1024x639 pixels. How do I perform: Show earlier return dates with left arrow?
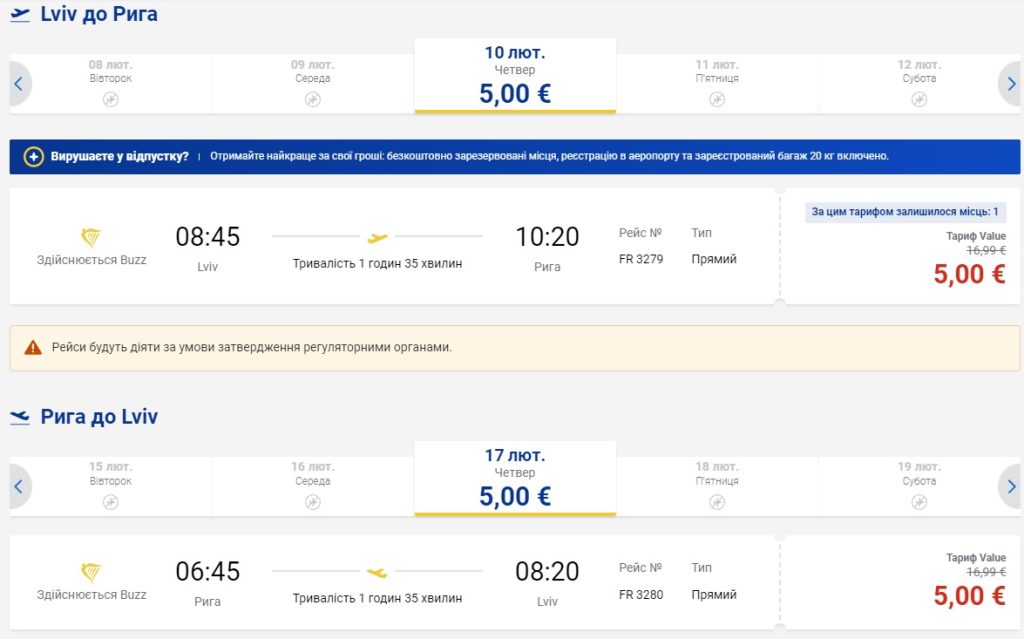pyautogui.click(x=19, y=487)
